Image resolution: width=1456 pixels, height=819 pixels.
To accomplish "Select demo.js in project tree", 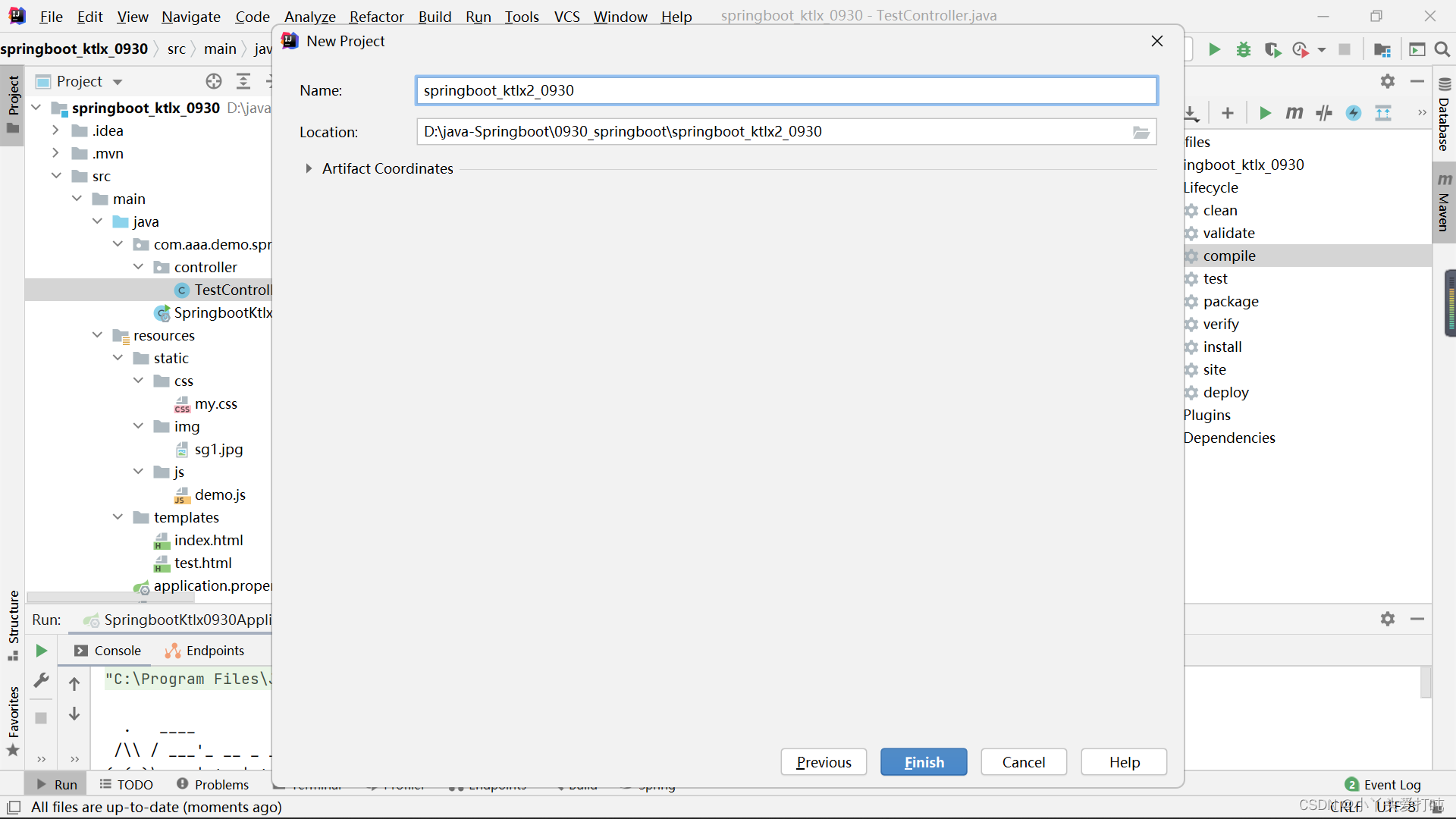I will pos(220,495).
